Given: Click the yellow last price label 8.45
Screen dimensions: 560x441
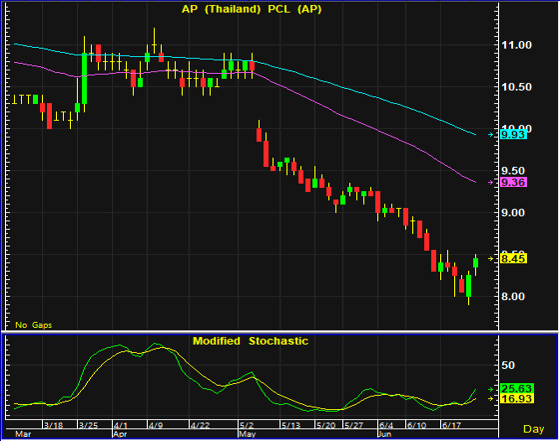Looking at the screenshot, I should [513, 259].
